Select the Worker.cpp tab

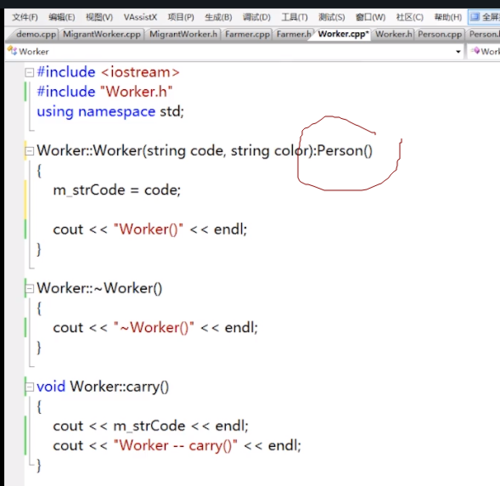pyautogui.click(x=343, y=34)
